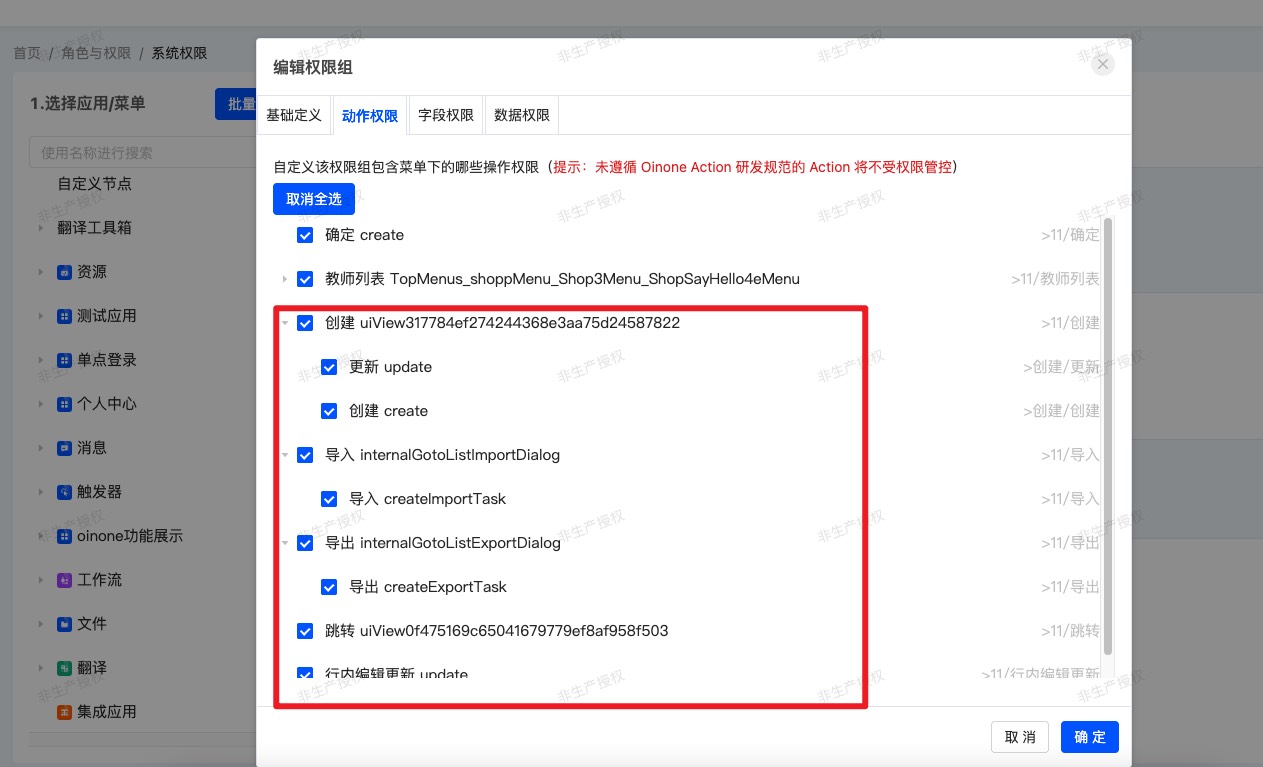Image resolution: width=1263 pixels, height=767 pixels.
Task: Open the 字段权限 tab
Action: coord(446,115)
